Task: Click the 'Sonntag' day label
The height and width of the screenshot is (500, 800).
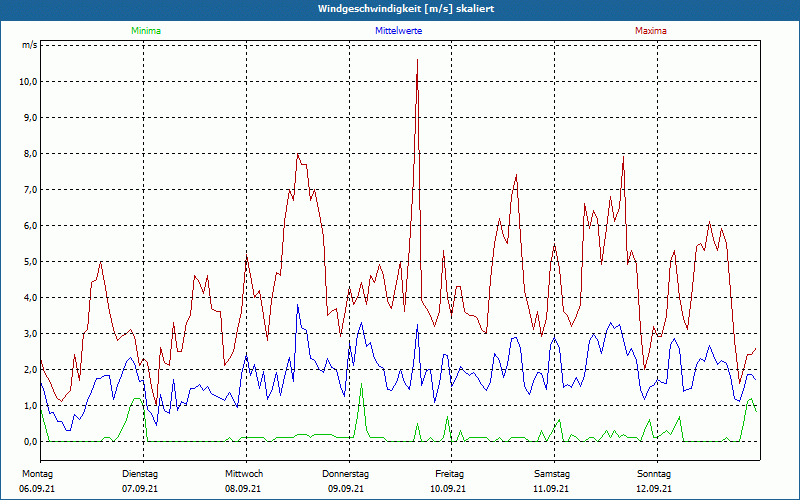Action: click(x=654, y=474)
